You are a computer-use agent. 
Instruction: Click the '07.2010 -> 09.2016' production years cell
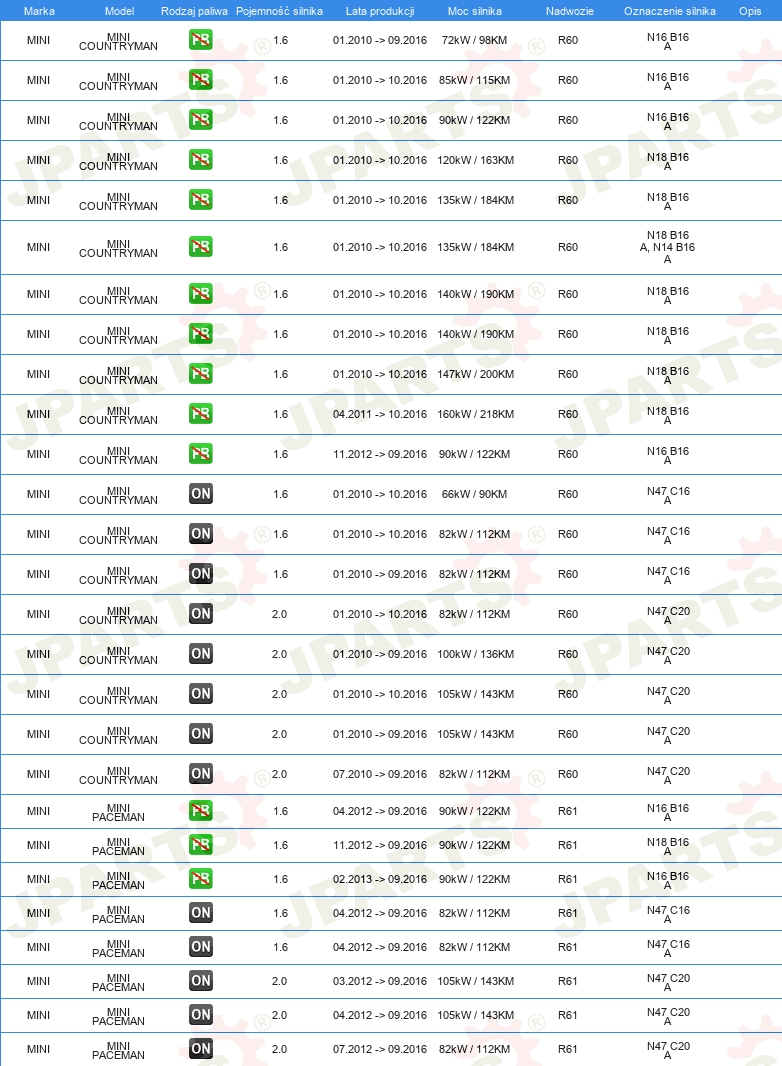pos(380,774)
